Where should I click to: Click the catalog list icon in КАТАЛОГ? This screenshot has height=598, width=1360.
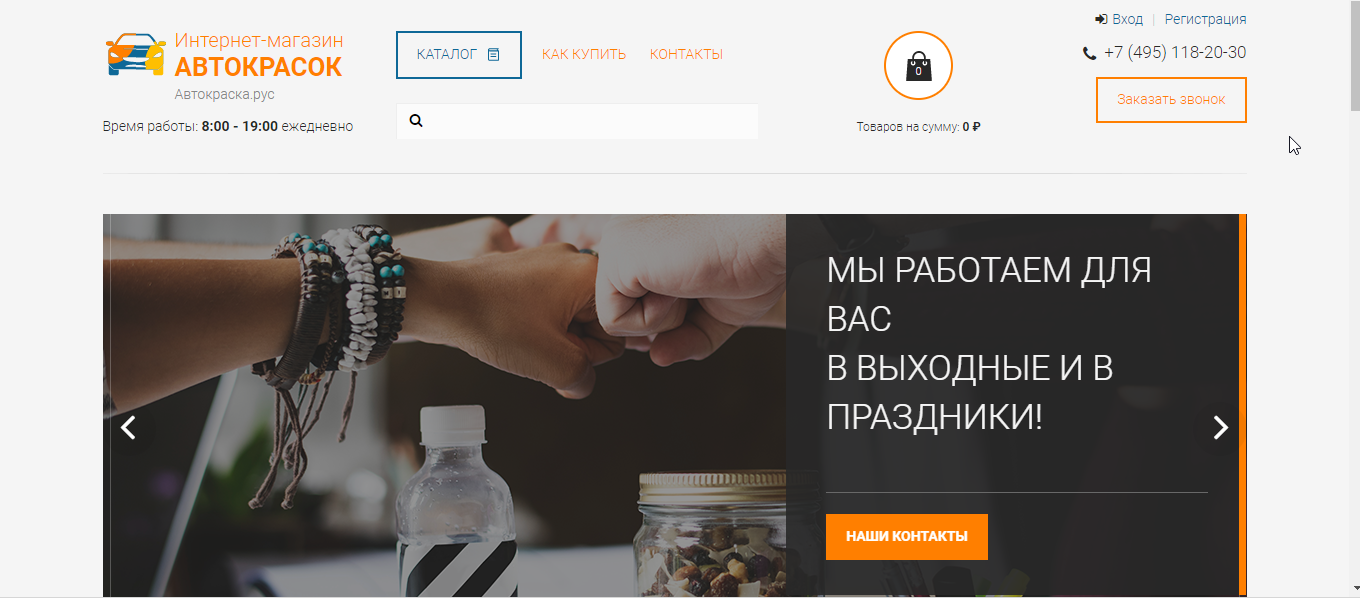[x=493, y=54]
